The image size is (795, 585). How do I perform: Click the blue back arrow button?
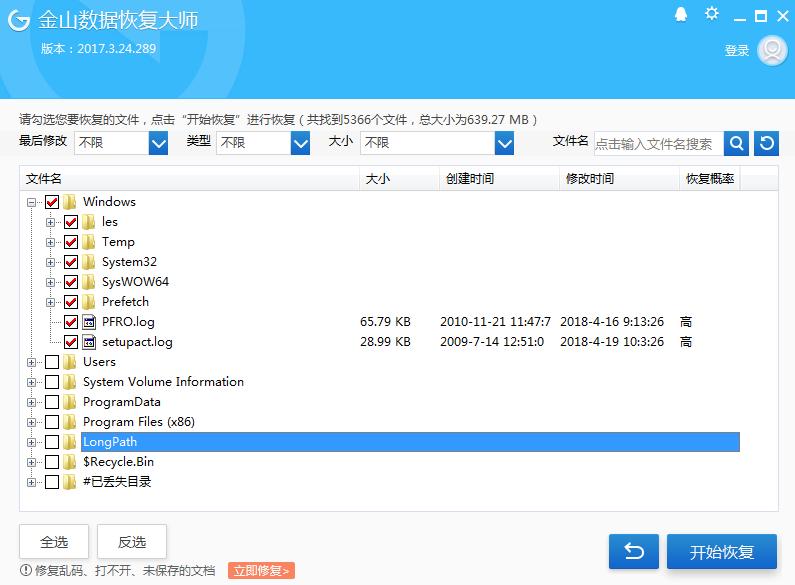pos(634,552)
